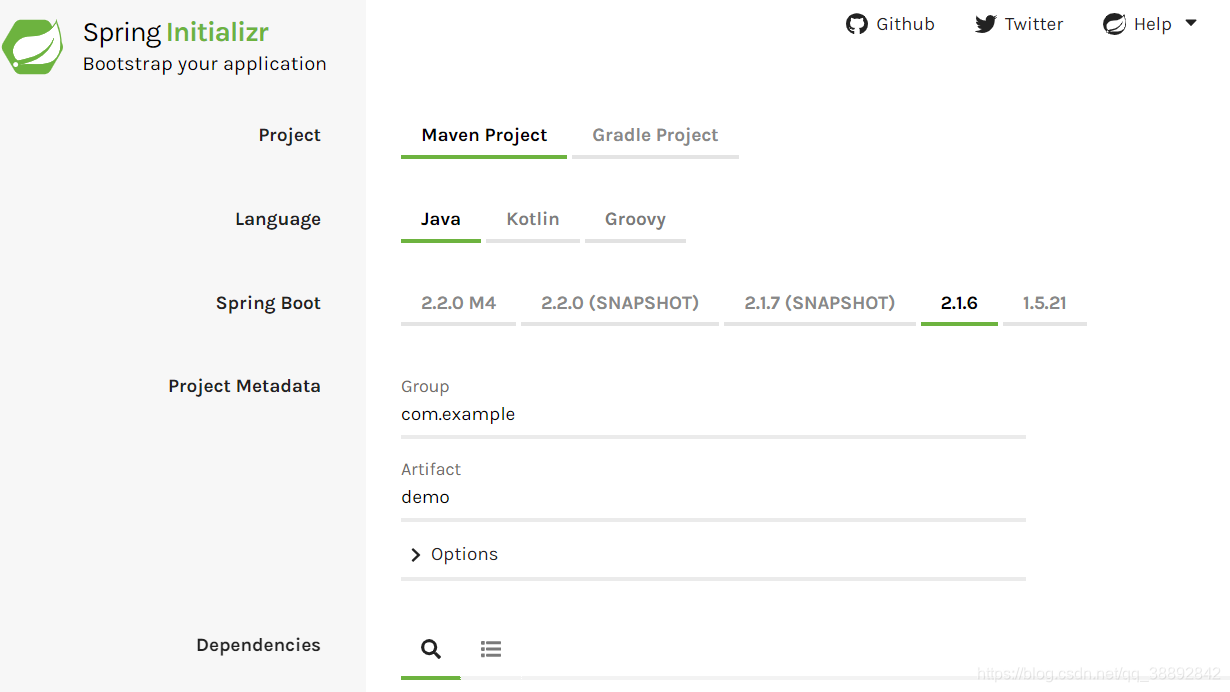Click the Language section label
Screen dimensions: 1230x692
click(x=278, y=219)
